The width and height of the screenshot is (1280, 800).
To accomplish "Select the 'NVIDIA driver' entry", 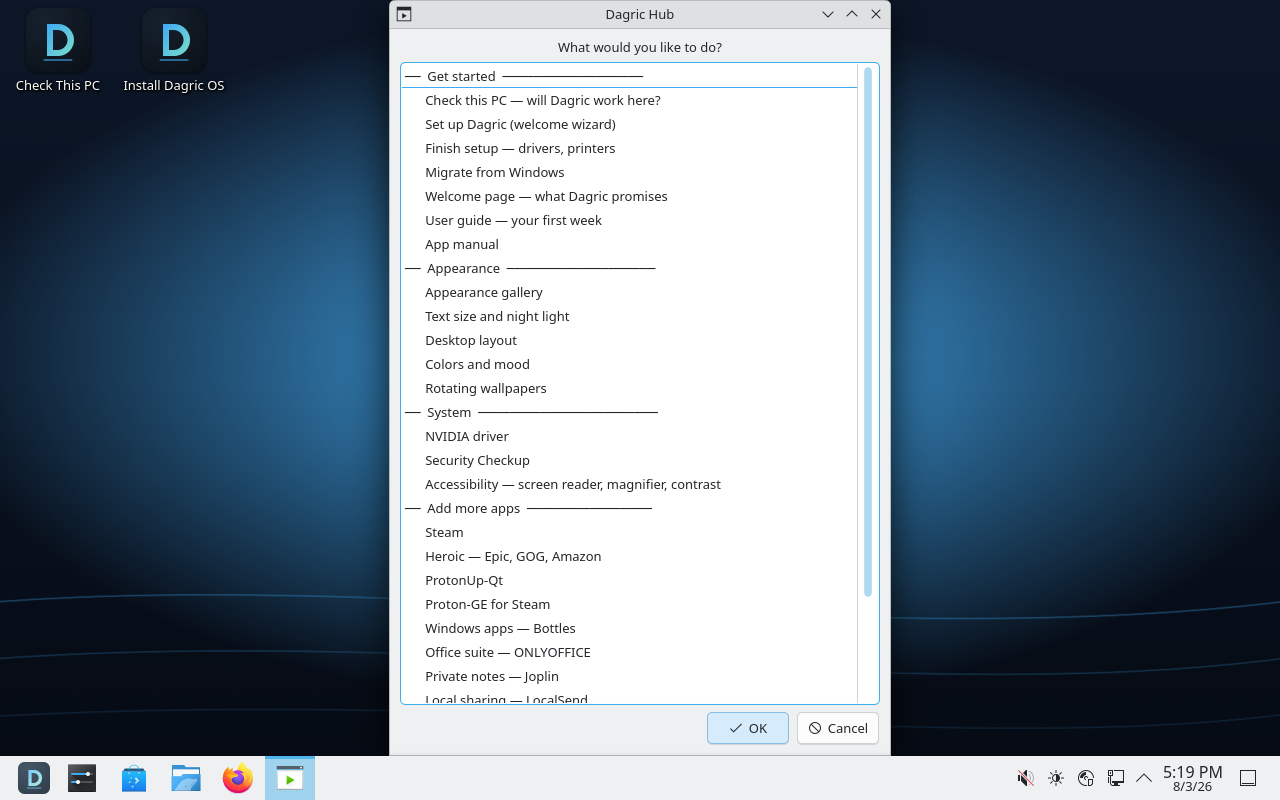I will [x=629, y=436].
